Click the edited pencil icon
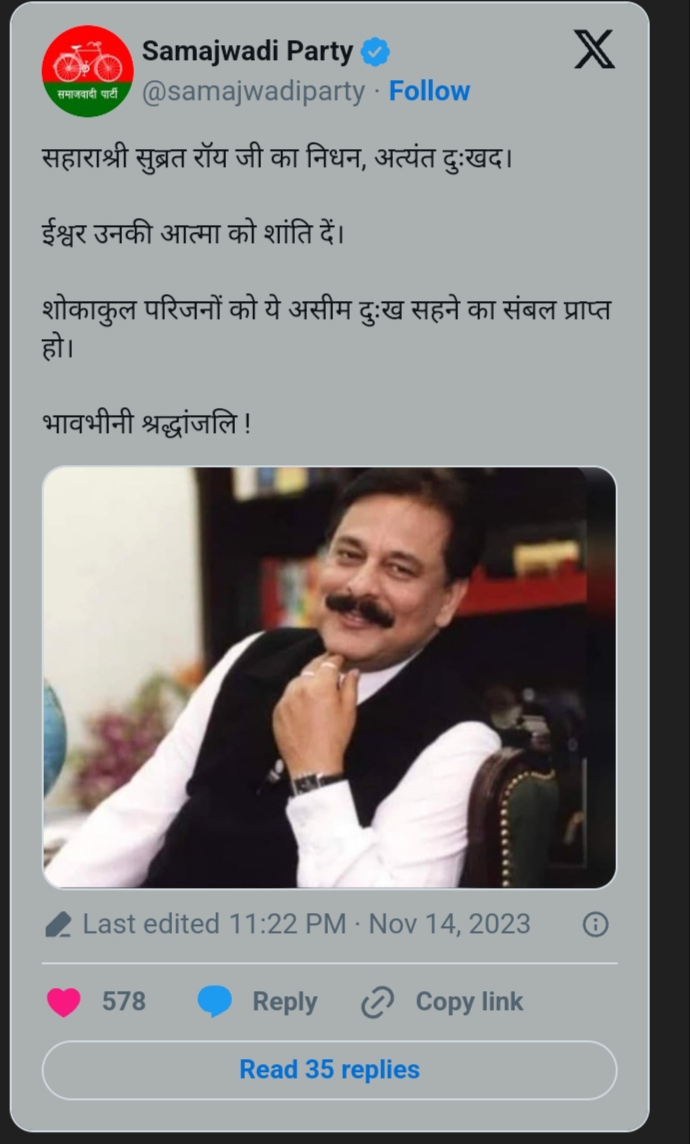The image size is (690, 1144). pos(58,924)
